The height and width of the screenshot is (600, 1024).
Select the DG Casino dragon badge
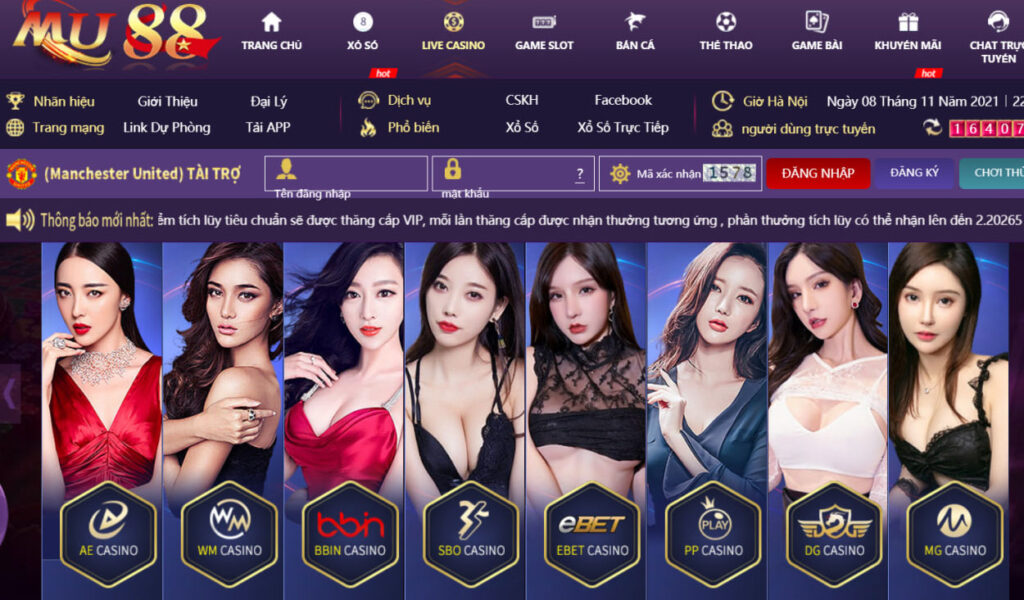834,534
